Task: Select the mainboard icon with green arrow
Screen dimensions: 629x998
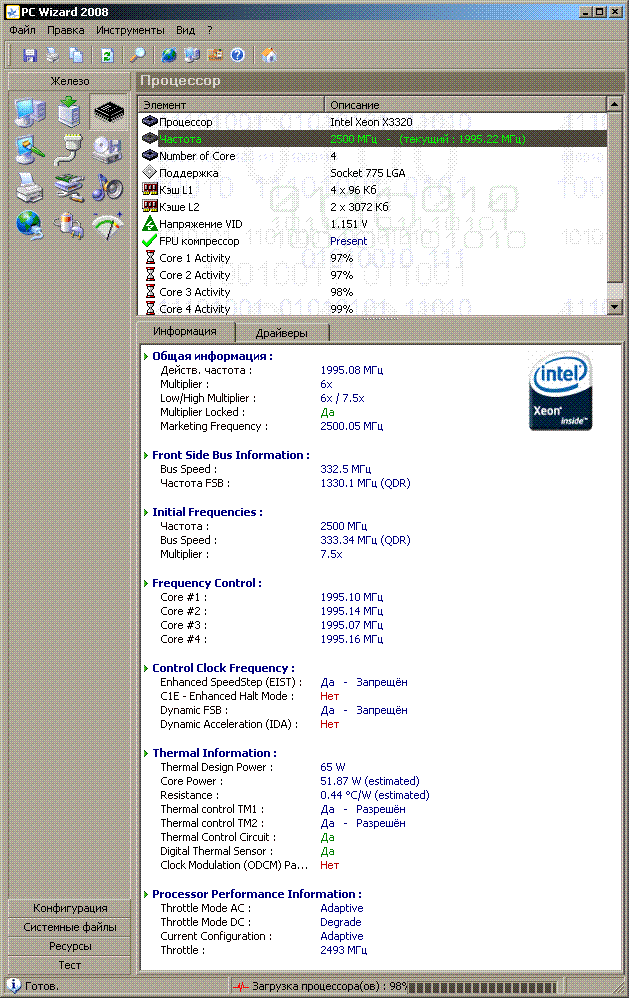Action: point(69,113)
